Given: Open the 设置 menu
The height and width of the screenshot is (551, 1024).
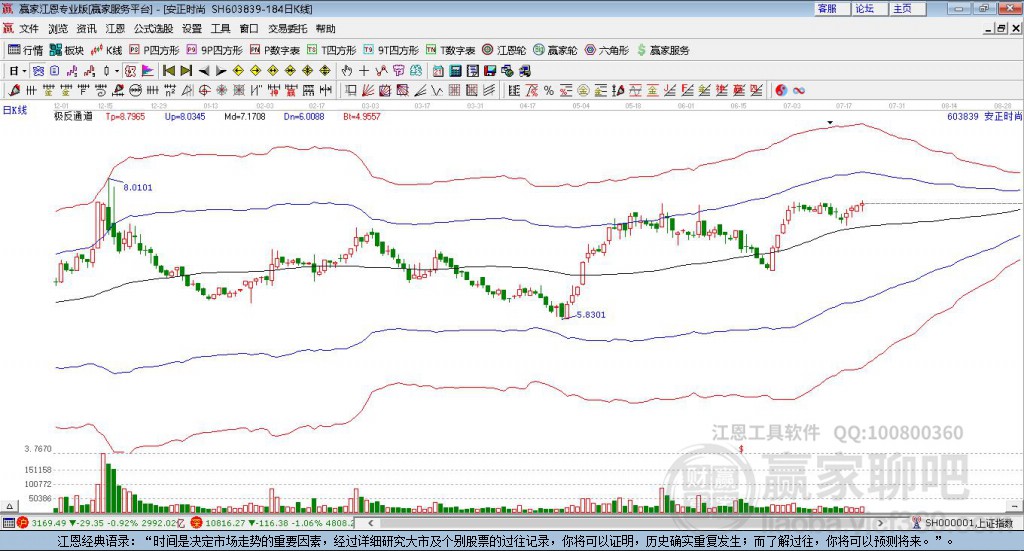Looking at the screenshot, I should pos(192,29).
